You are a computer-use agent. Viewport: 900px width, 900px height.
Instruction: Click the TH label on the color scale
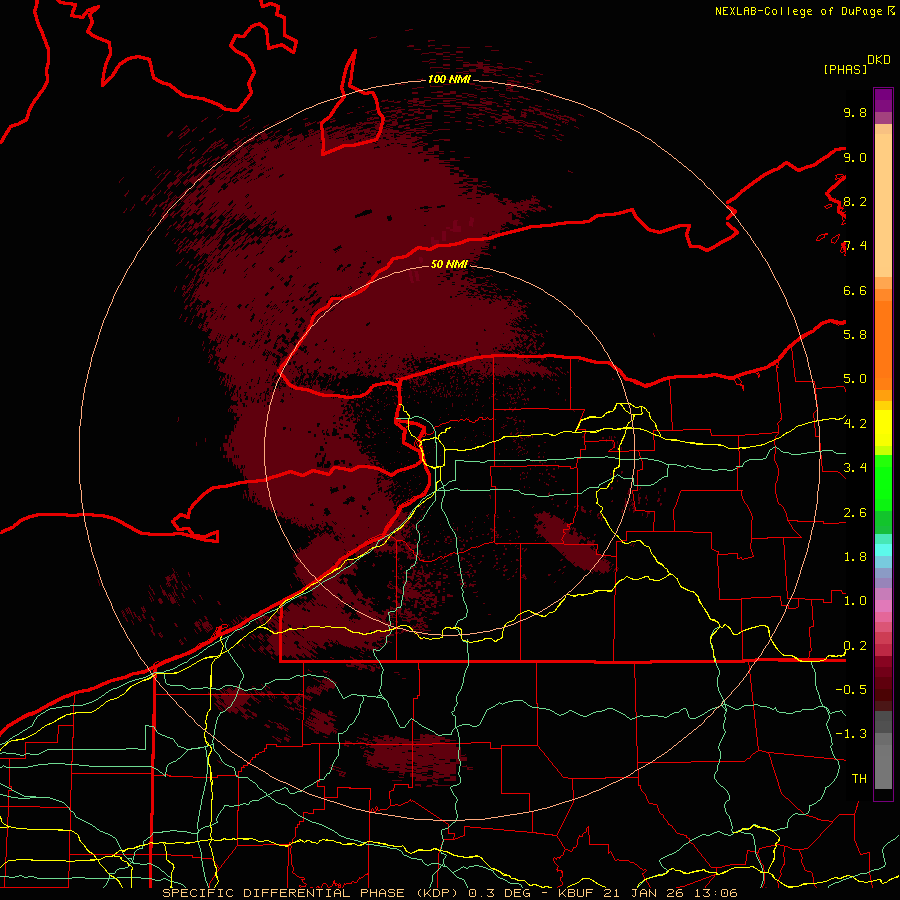click(x=859, y=779)
